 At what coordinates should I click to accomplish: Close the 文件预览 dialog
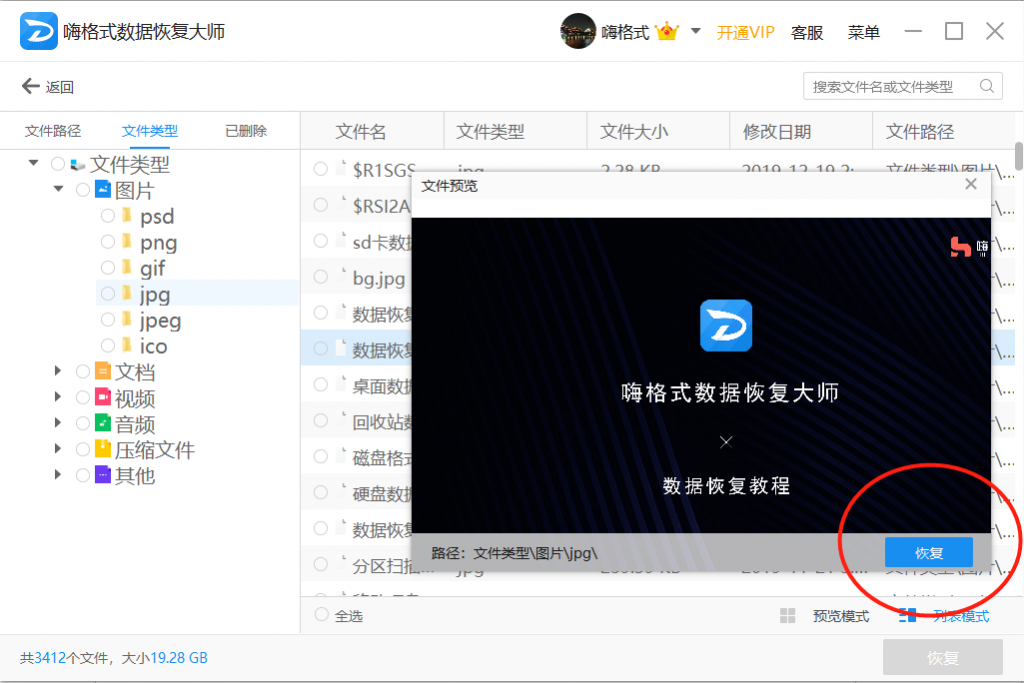pos(971,185)
